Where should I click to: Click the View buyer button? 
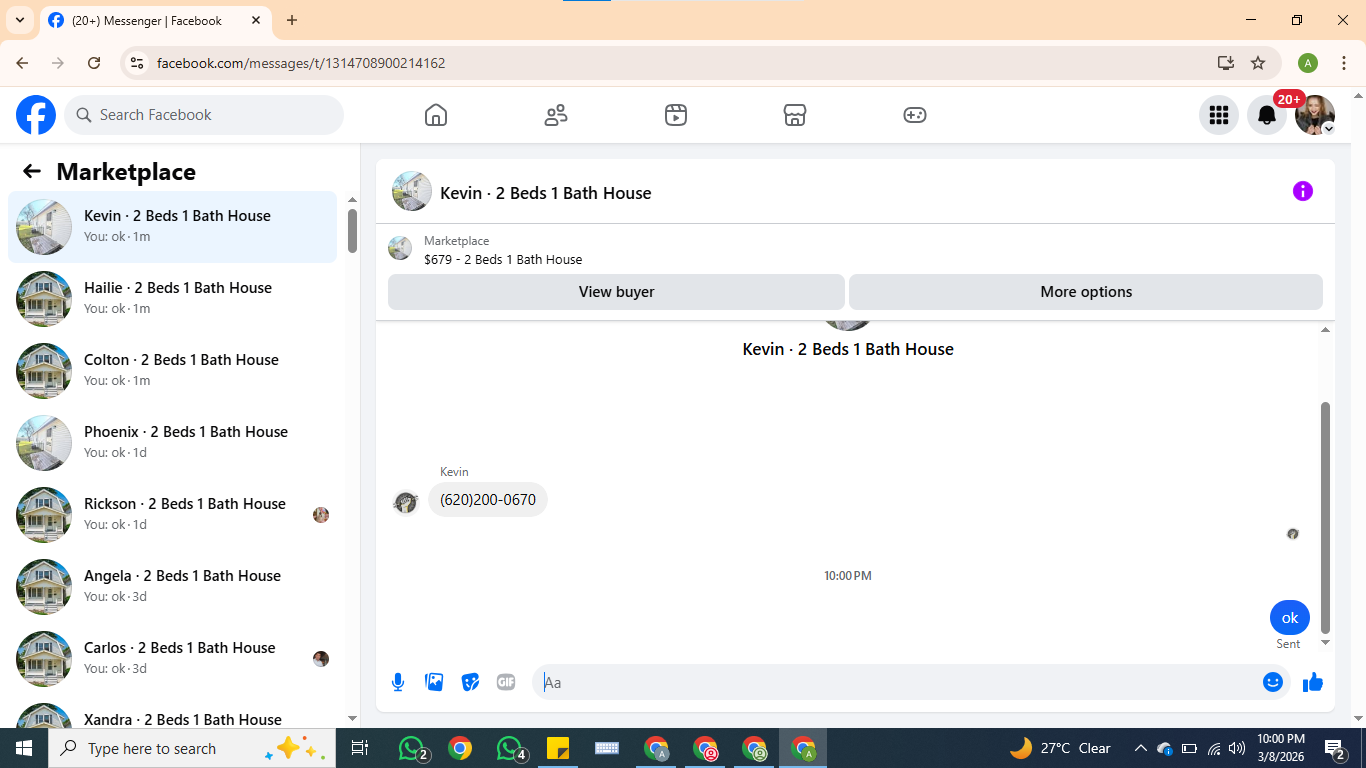point(616,292)
